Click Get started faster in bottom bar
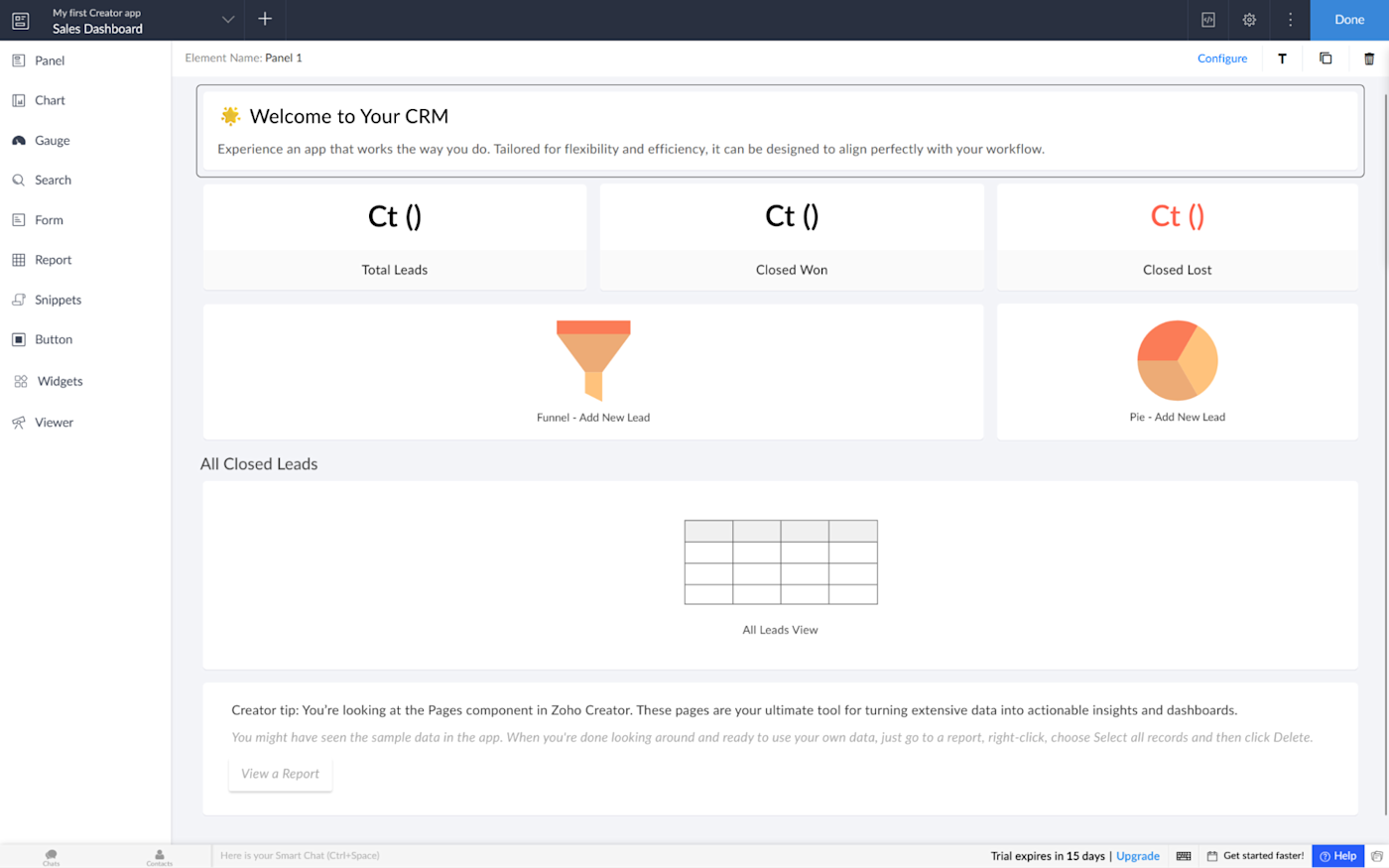The width and height of the screenshot is (1389, 868). coord(1255,856)
